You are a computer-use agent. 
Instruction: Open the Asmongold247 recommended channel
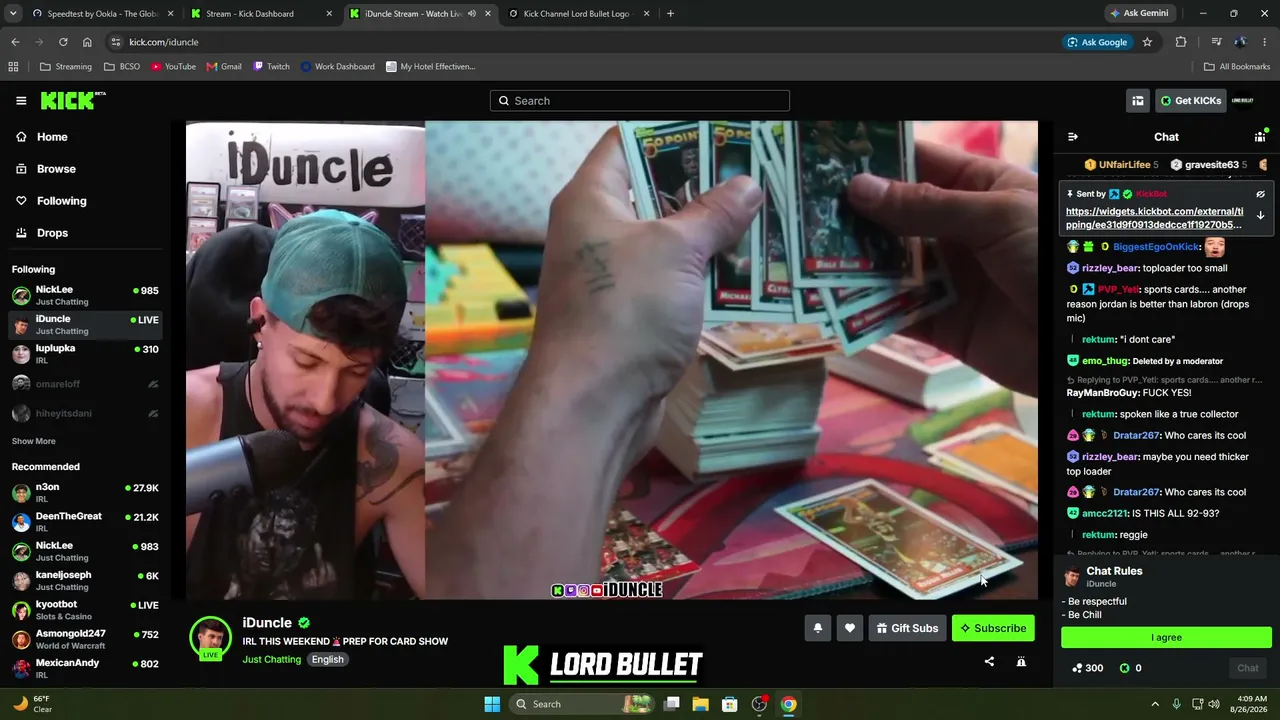(86, 639)
